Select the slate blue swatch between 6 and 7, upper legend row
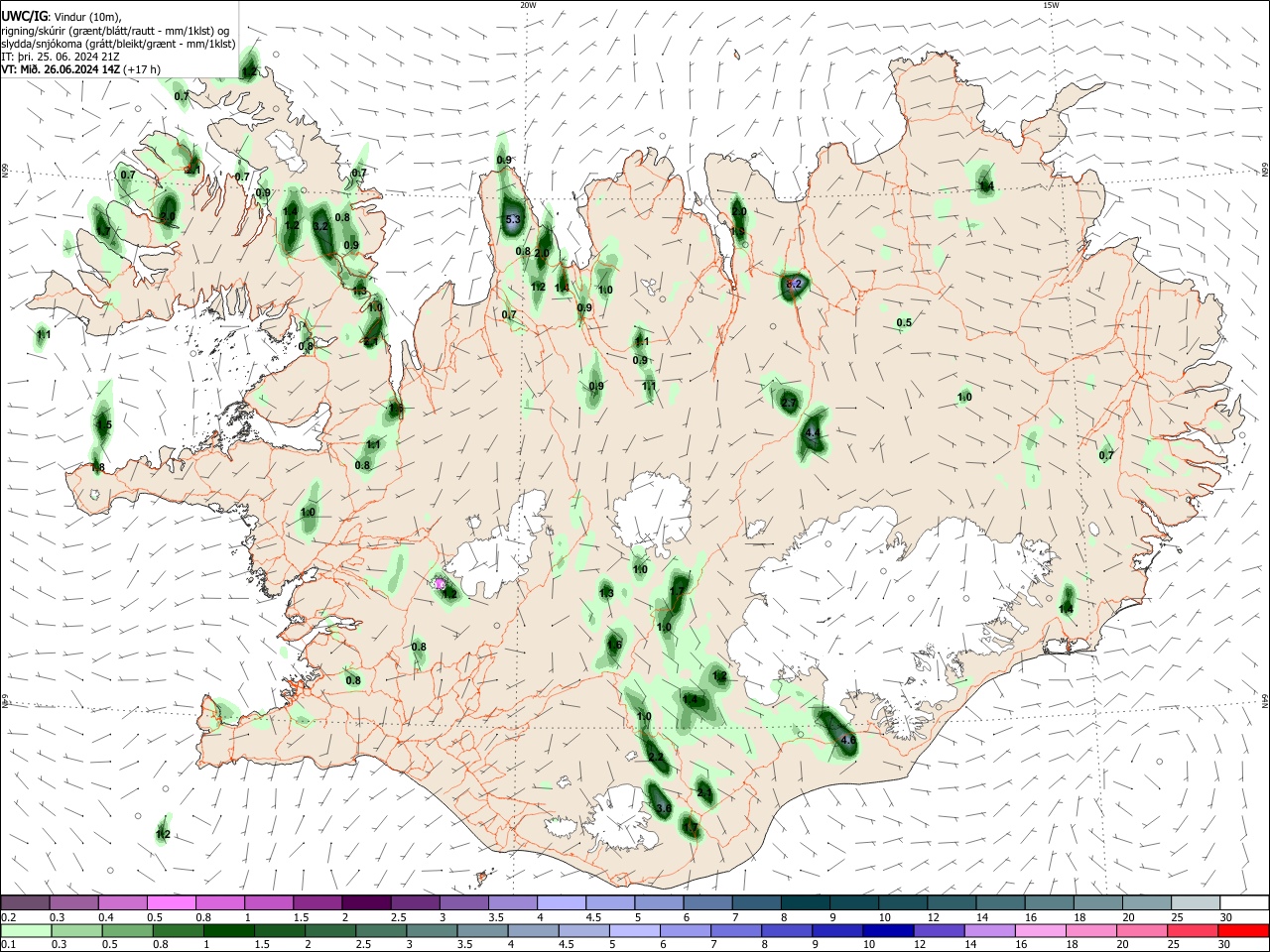The image size is (1270, 952). [706, 902]
